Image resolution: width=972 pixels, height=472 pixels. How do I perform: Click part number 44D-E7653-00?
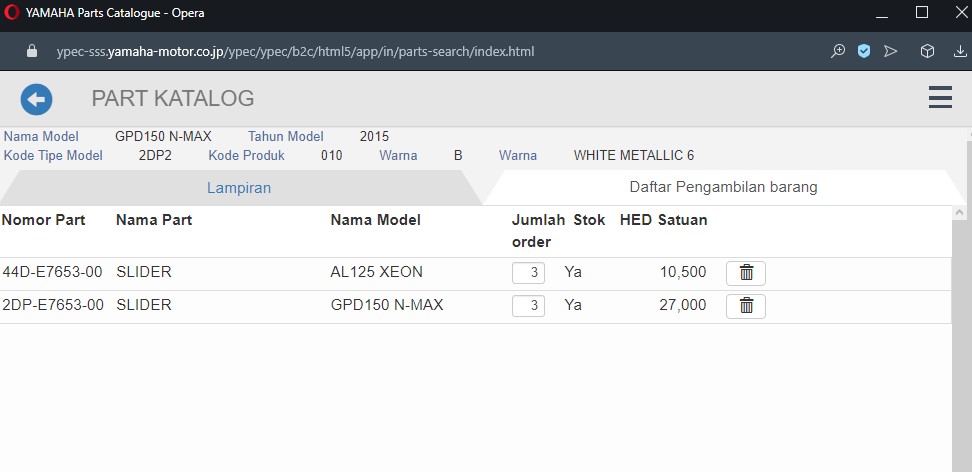point(52,272)
